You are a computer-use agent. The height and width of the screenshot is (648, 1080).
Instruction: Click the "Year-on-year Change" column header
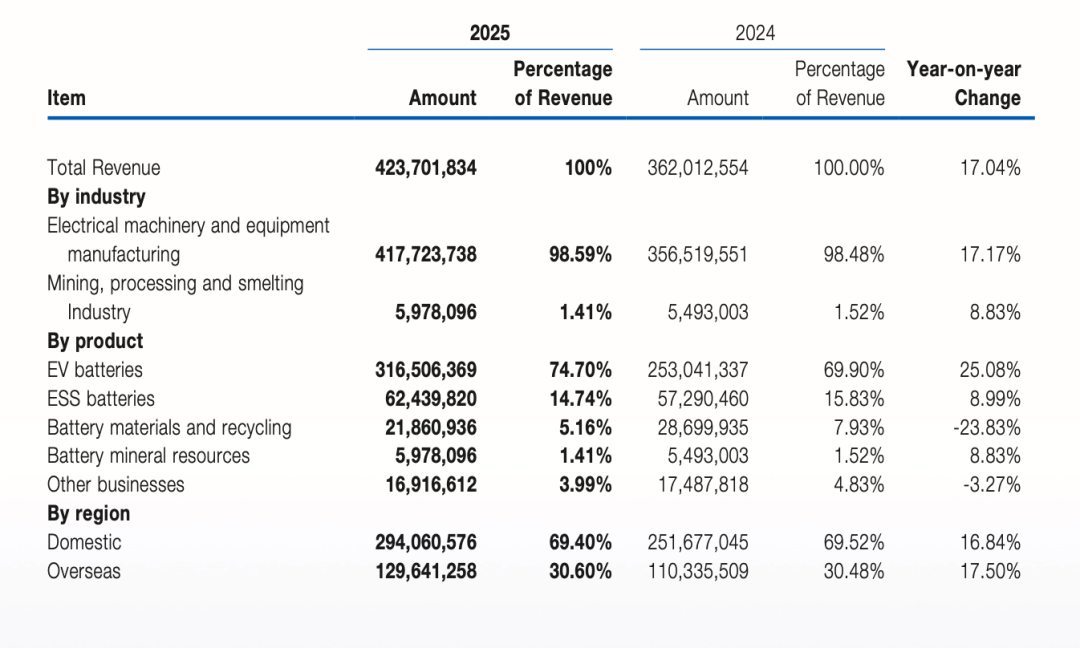coord(963,84)
